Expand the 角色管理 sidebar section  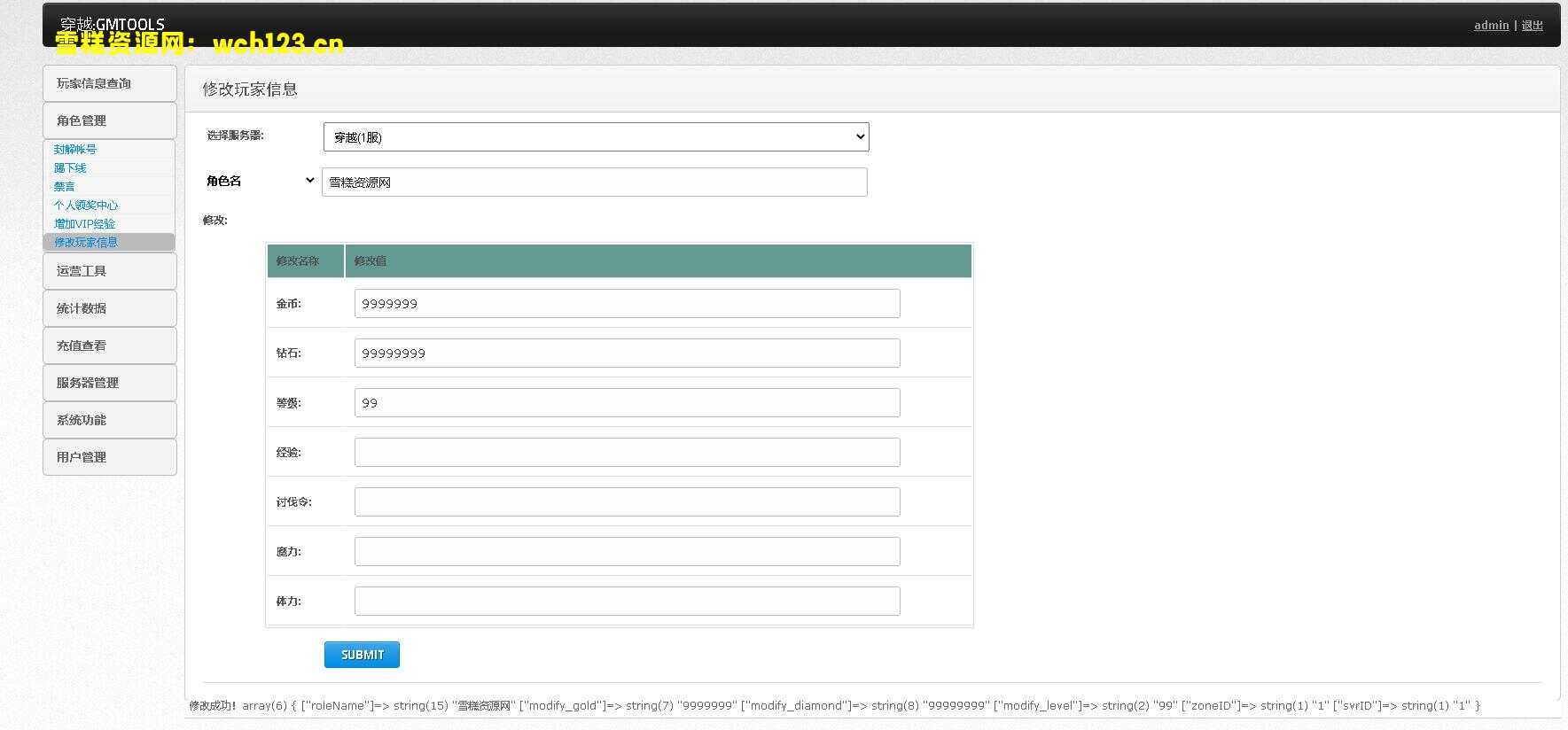pyautogui.click(x=110, y=120)
